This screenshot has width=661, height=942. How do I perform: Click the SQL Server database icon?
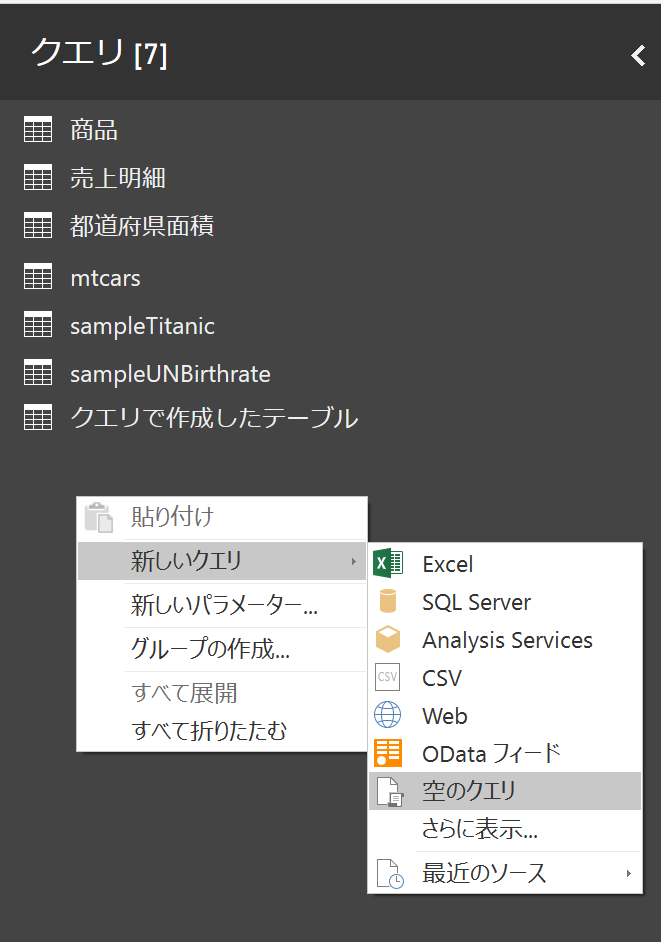[388, 602]
